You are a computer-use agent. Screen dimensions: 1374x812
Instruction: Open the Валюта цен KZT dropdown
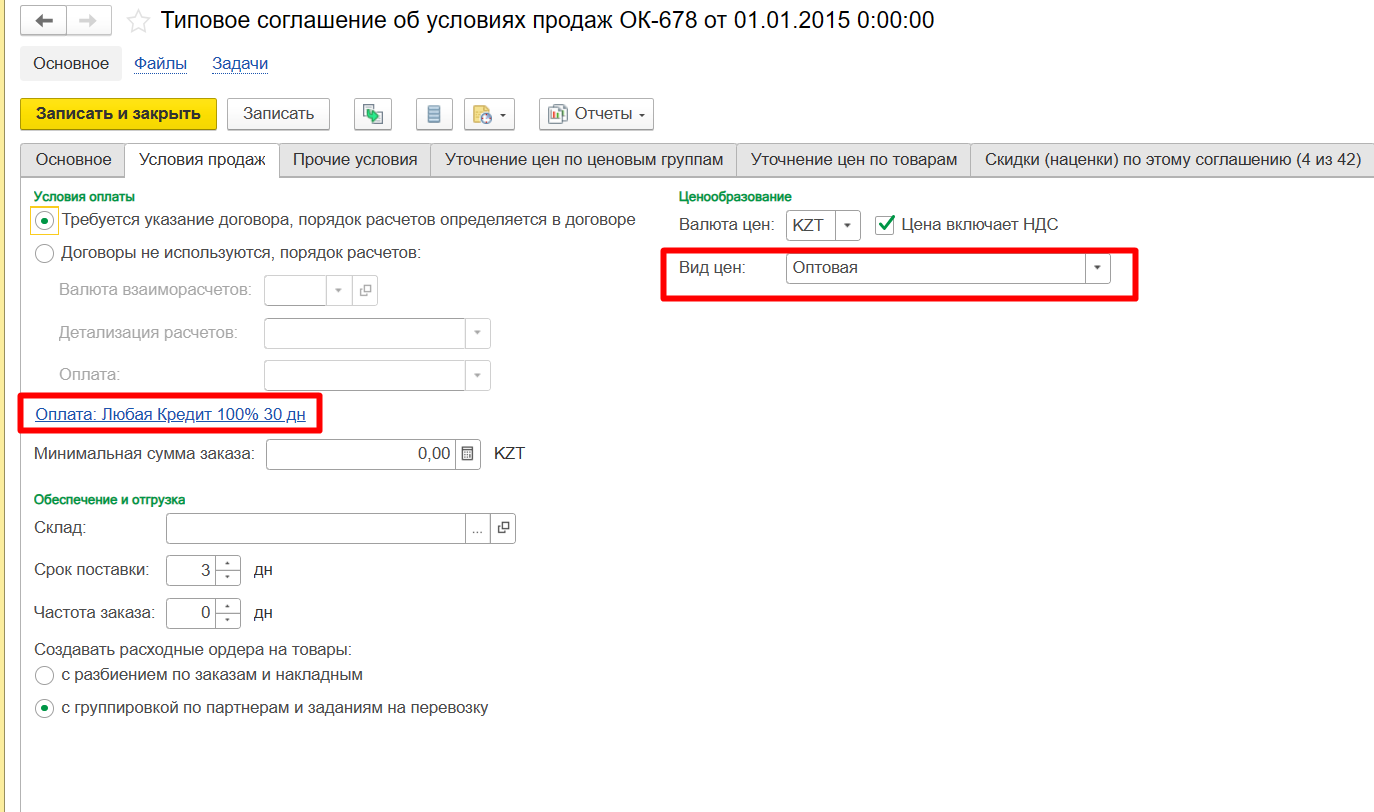coord(847,225)
